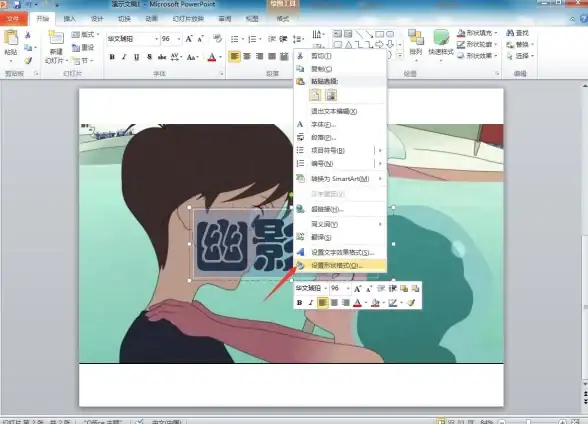Screen dimensions: 588x424
Task: Open the Layout (版式) dropdown
Action: tap(86, 34)
